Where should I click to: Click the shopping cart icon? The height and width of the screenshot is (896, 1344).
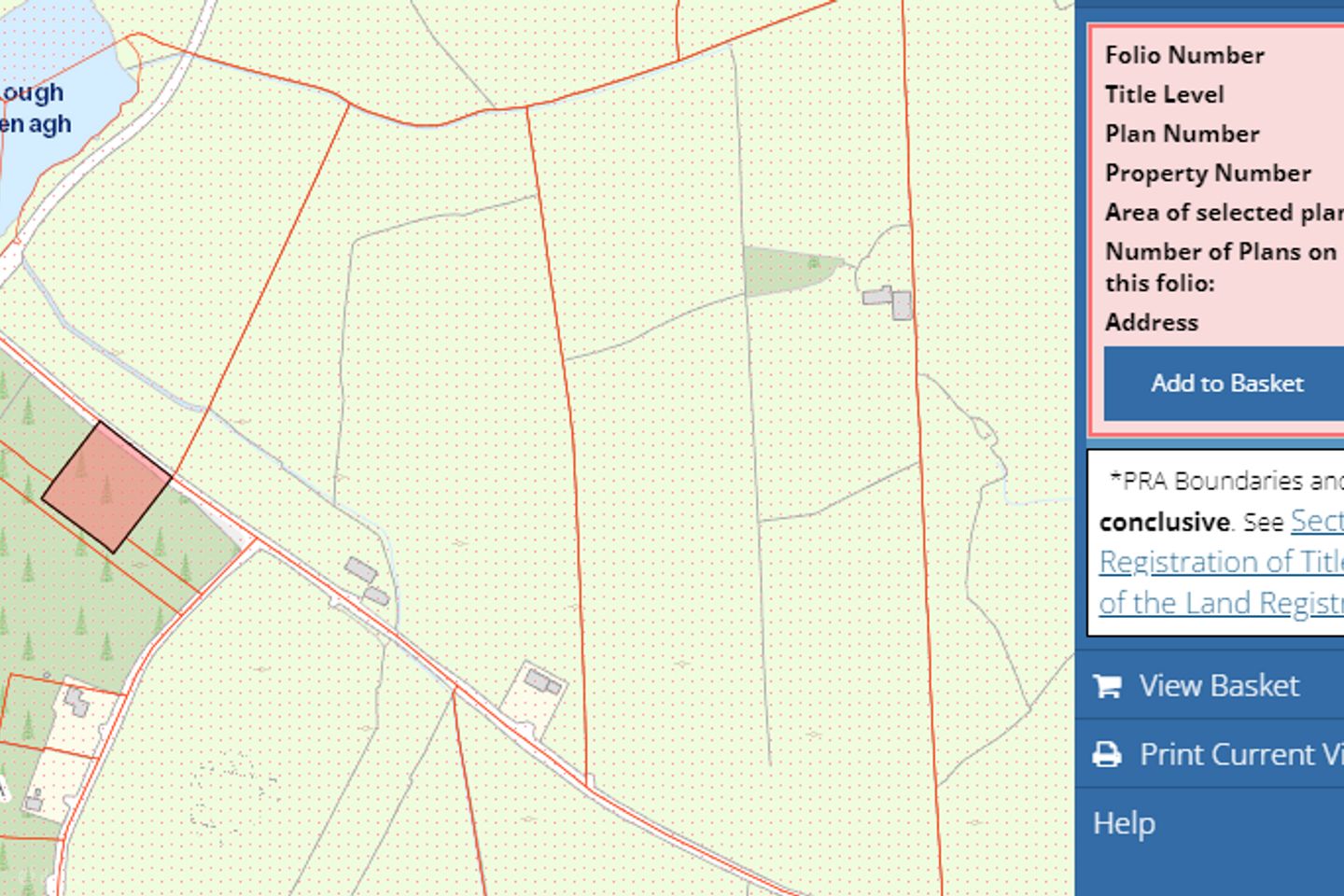point(1108,686)
